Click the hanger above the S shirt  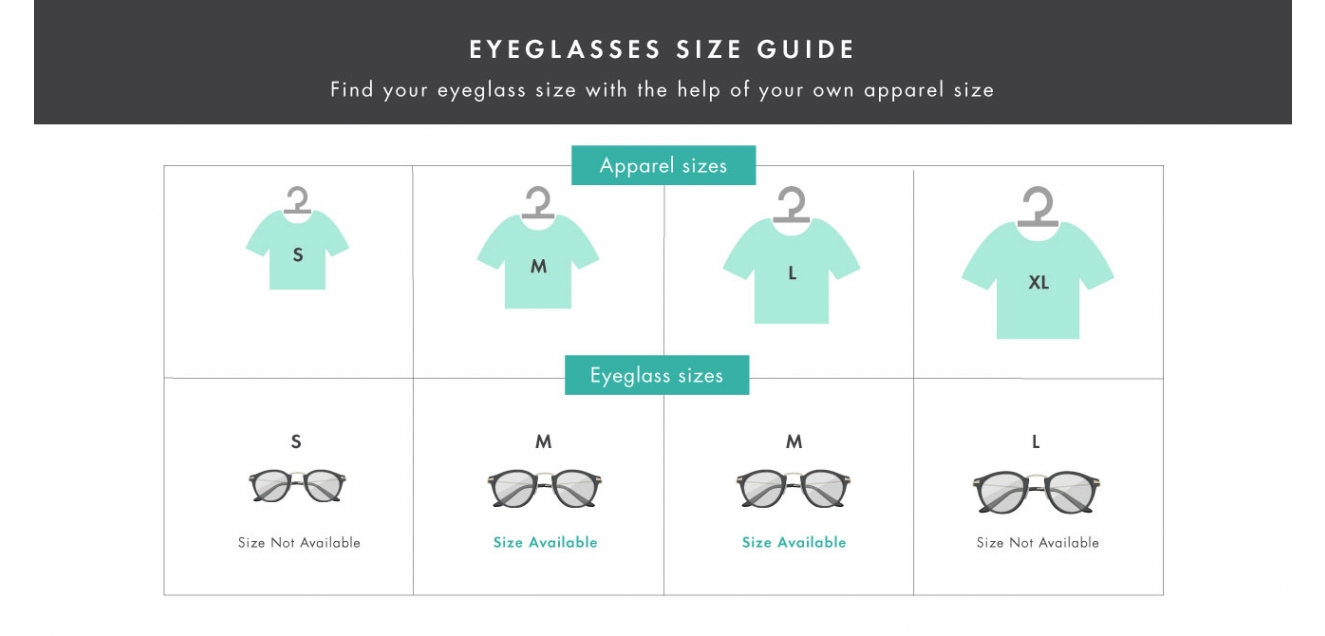tap(297, 201)
